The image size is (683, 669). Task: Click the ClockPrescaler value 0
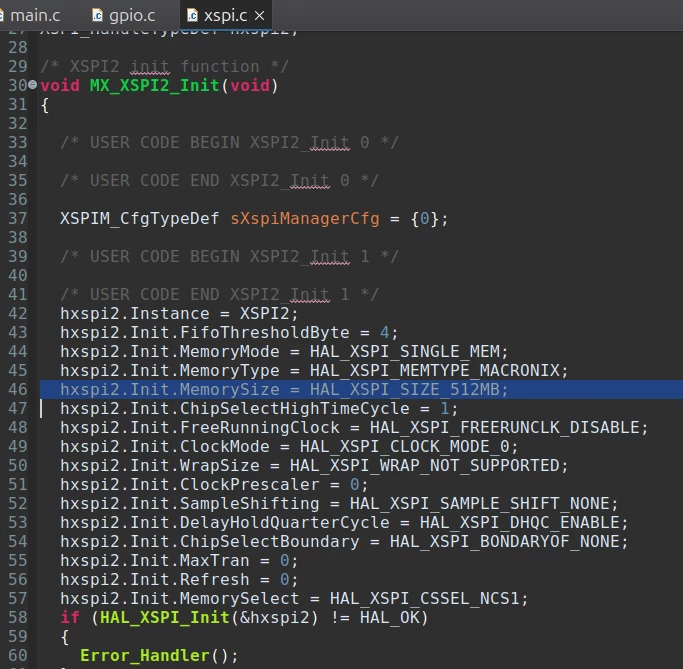[x=355, y=485]
